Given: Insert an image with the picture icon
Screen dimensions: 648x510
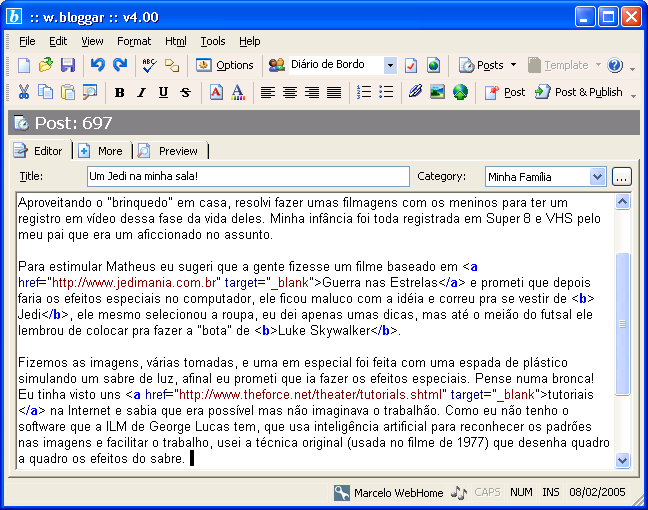Looking at the screenshot, I should (437, 92).
